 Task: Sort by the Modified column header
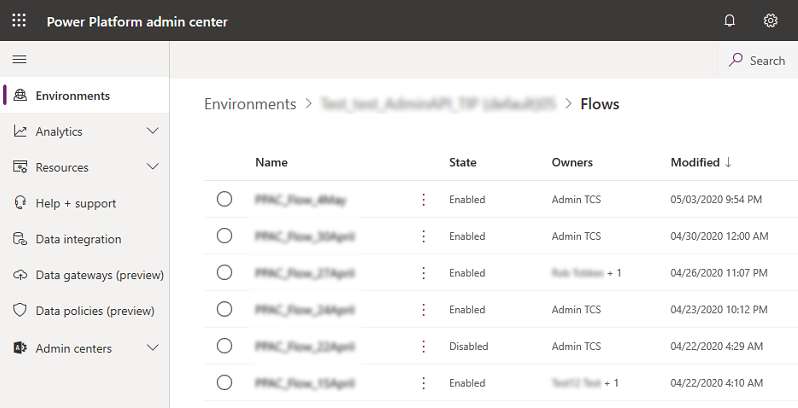click(695, 162)
